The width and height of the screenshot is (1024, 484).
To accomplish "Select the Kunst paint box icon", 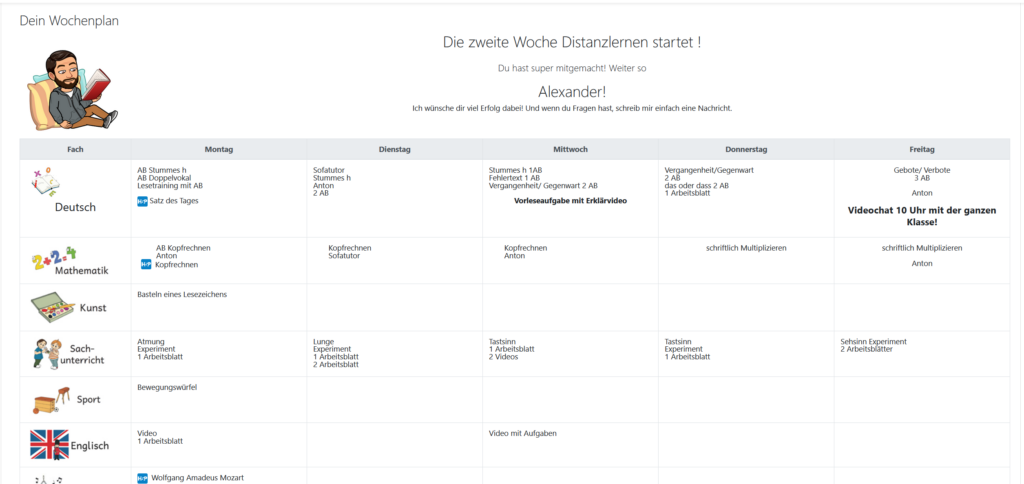I will 52,306.
